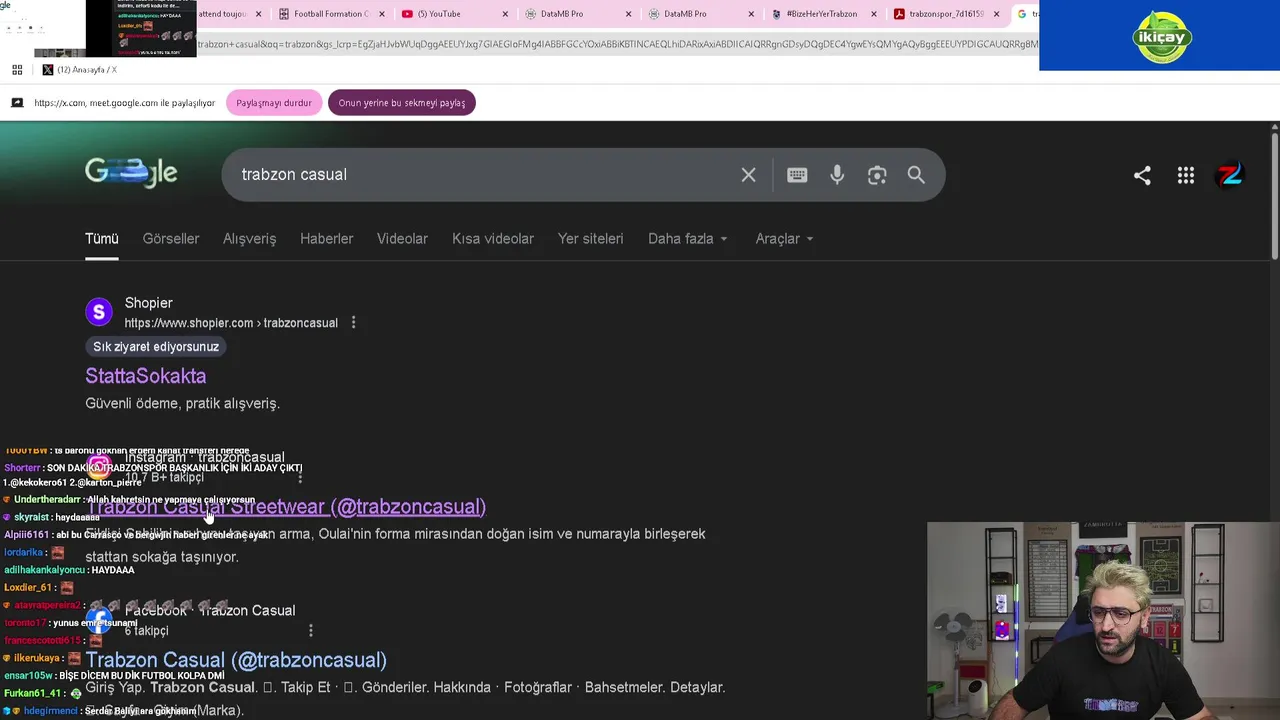
Task: Close the trabzonspor PDF tab
Action: 996,14
